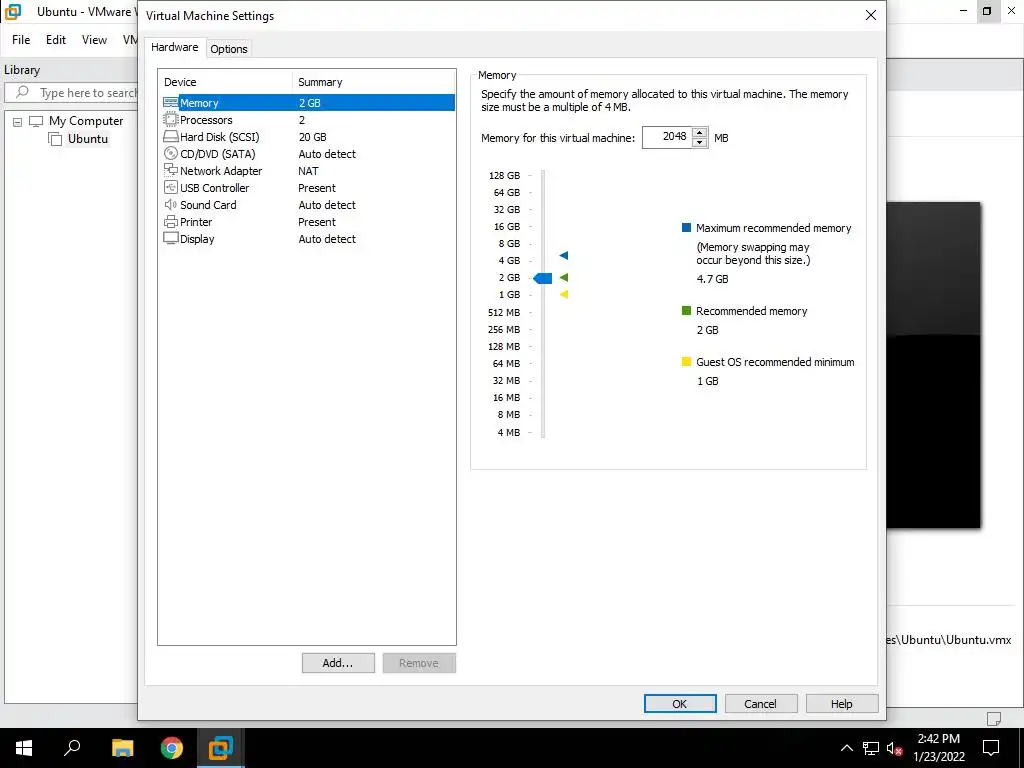The height and width of the screenshot is (768, 1024).
Task: Click the blue Maximum recommended memory swatch
Action: tap(686, 228)
